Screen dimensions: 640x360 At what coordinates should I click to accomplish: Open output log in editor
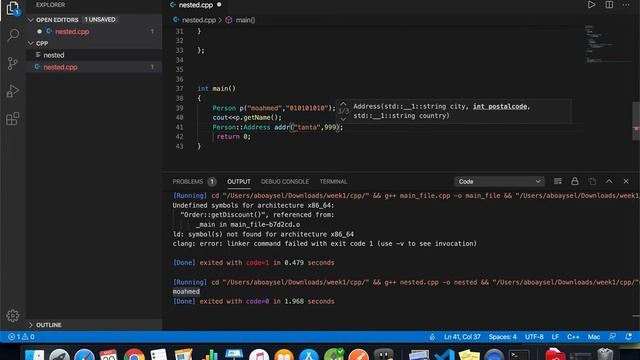pyautogui.click(x=592, y=181)
